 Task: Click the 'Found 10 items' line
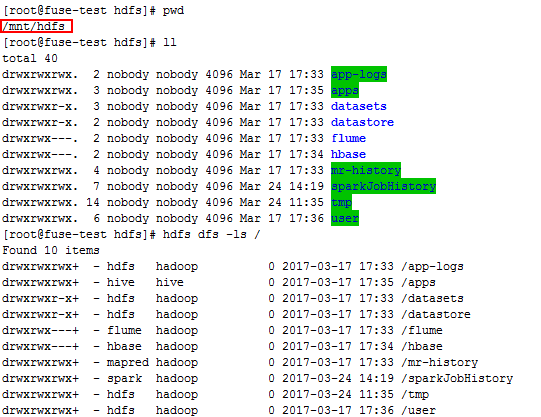pos(51,250)
